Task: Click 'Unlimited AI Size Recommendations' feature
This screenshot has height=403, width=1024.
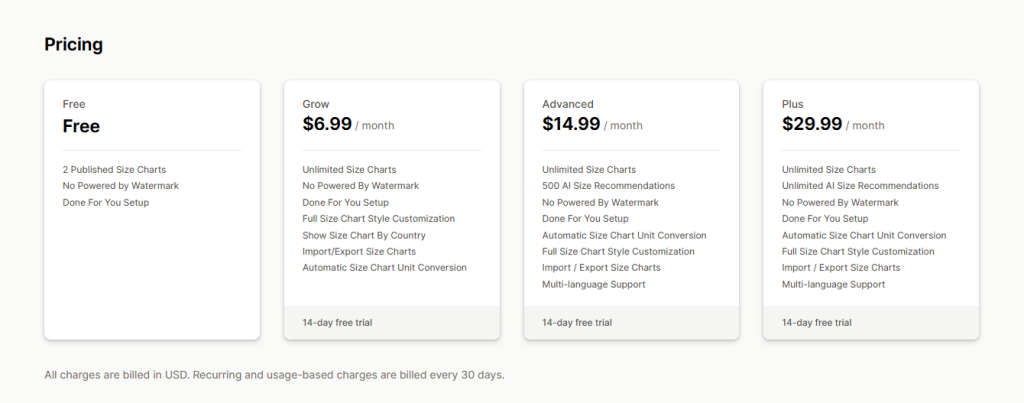Action: (x=860, y=186)
